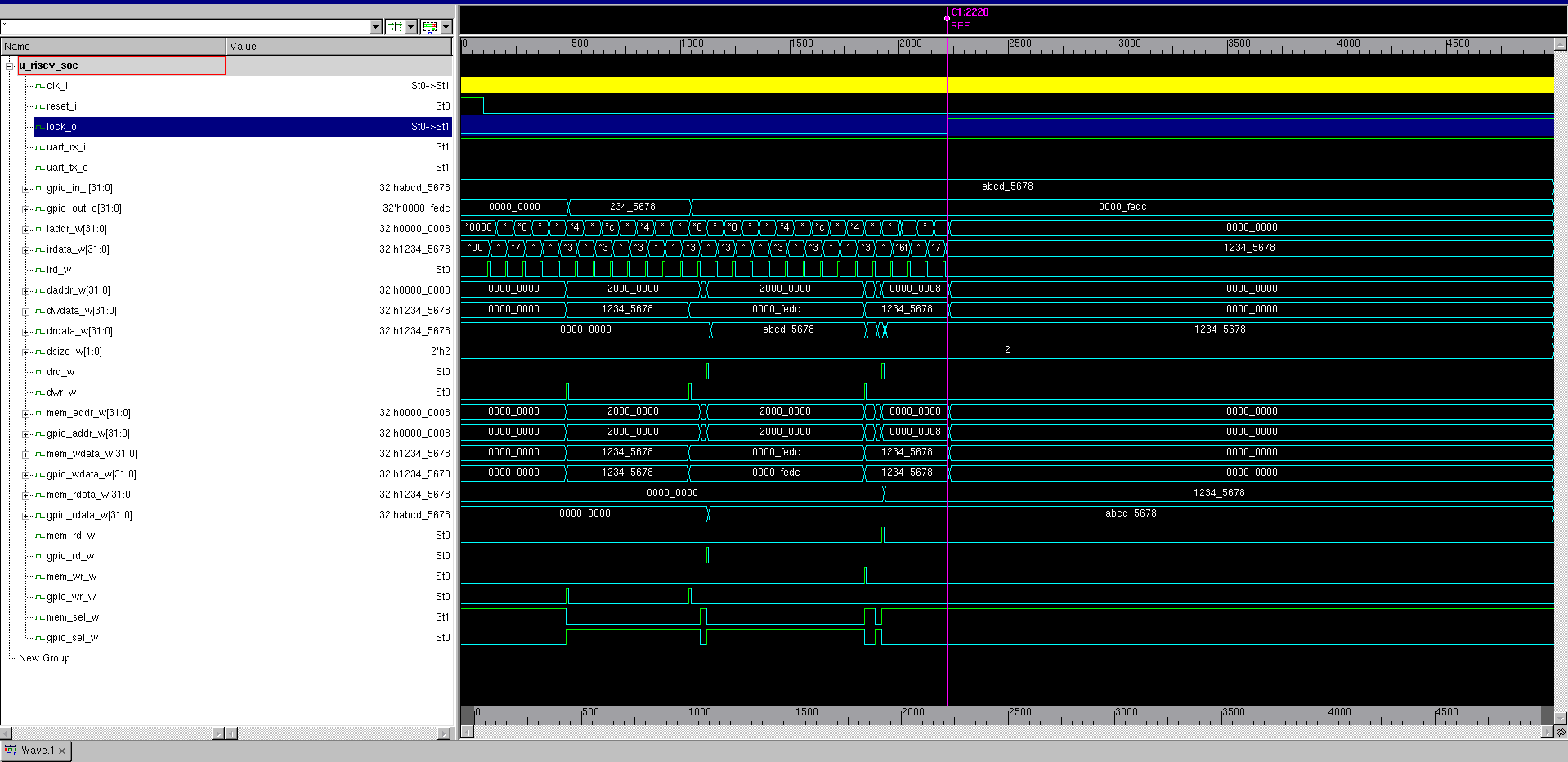The image size is (1568, 762).
Task: Open the signal filter combo box dropdown
Action: [376, 27]
